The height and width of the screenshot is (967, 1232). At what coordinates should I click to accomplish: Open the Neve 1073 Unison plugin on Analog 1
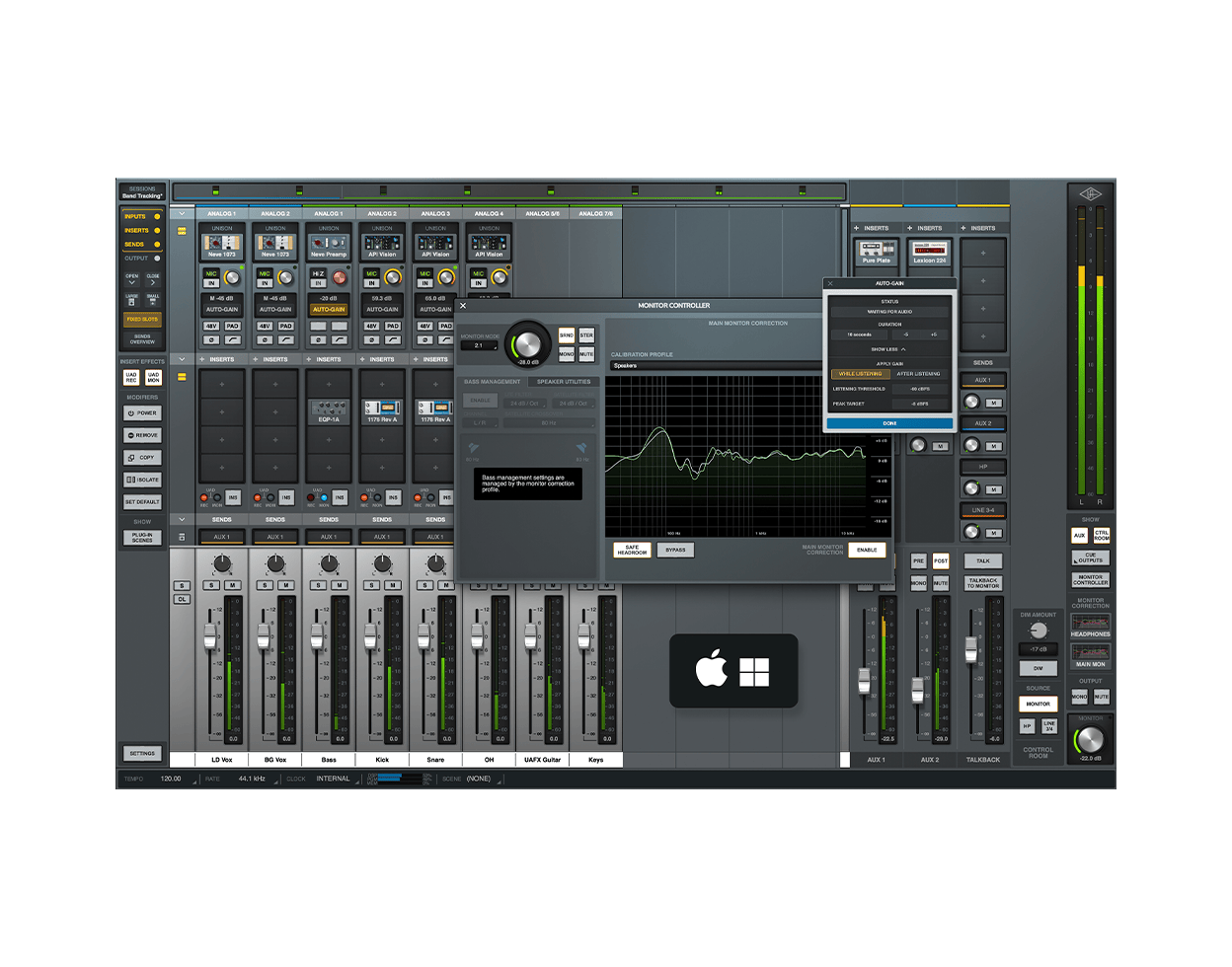click(222, 246)
